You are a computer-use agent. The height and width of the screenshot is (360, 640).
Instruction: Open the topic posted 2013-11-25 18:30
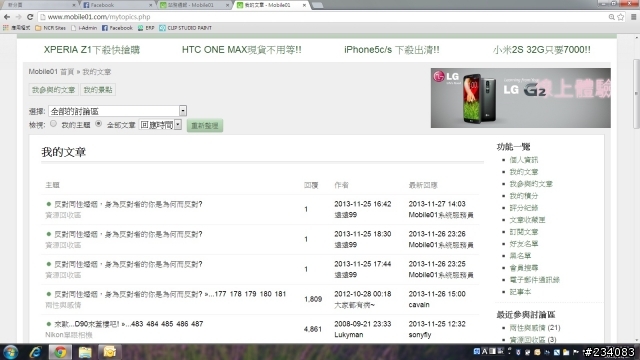pos(129,234)
